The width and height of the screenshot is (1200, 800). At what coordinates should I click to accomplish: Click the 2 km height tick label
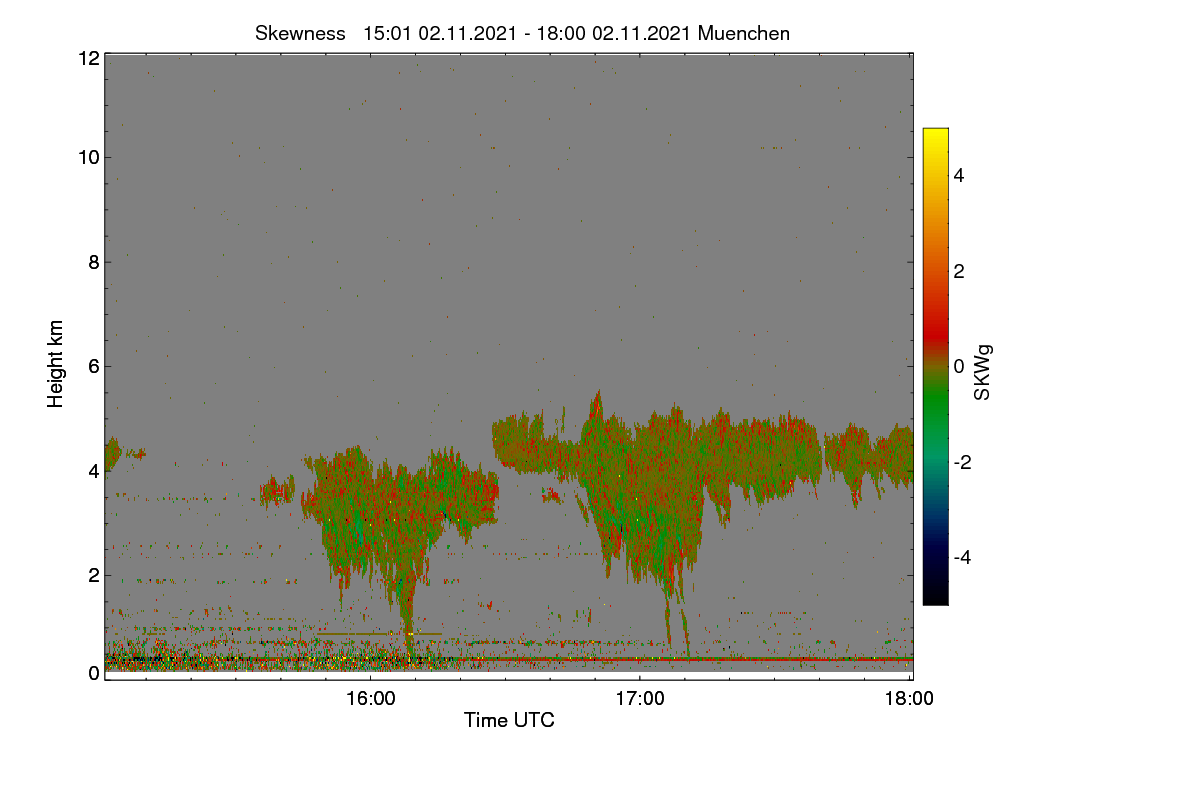coord(92,575)
